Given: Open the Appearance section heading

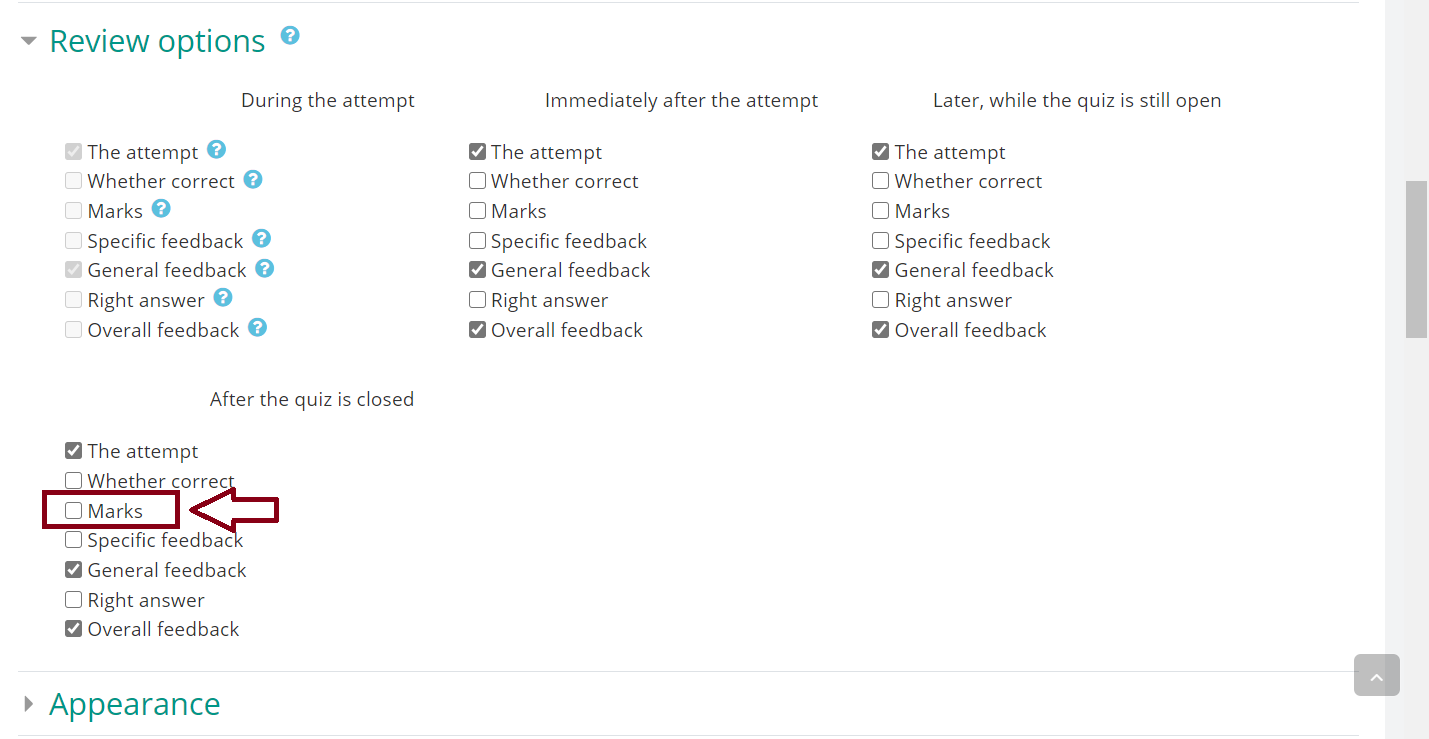Looking at the screenshot, I should point(135,704).
